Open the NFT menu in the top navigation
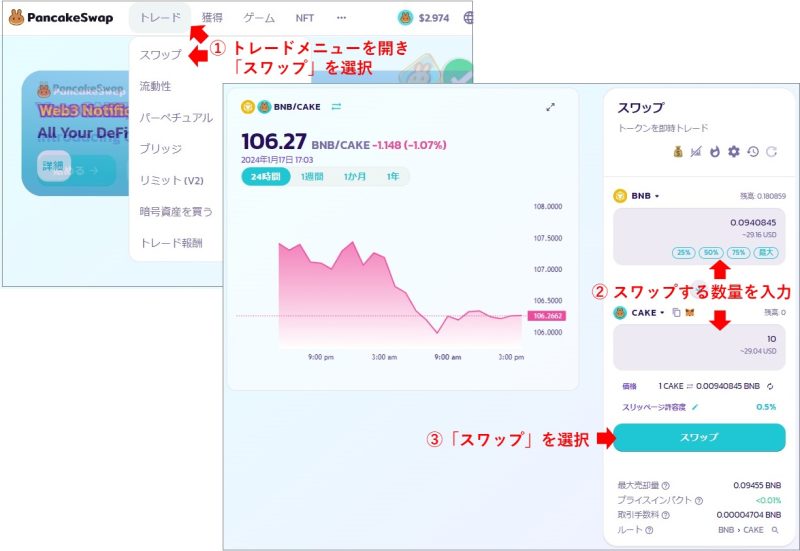 click(x=305, y=18)
